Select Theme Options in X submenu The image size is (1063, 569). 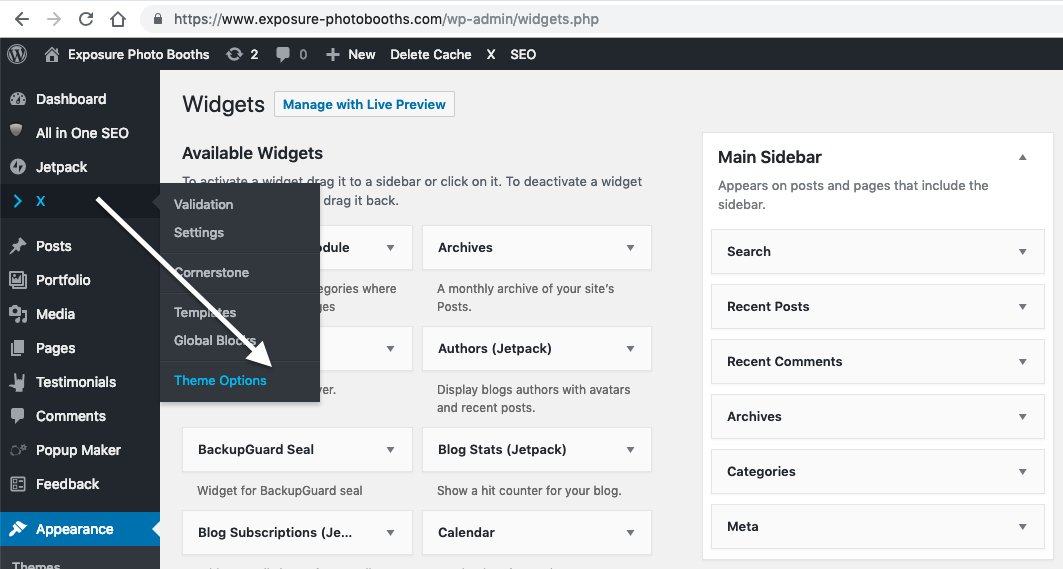(220, 380)
